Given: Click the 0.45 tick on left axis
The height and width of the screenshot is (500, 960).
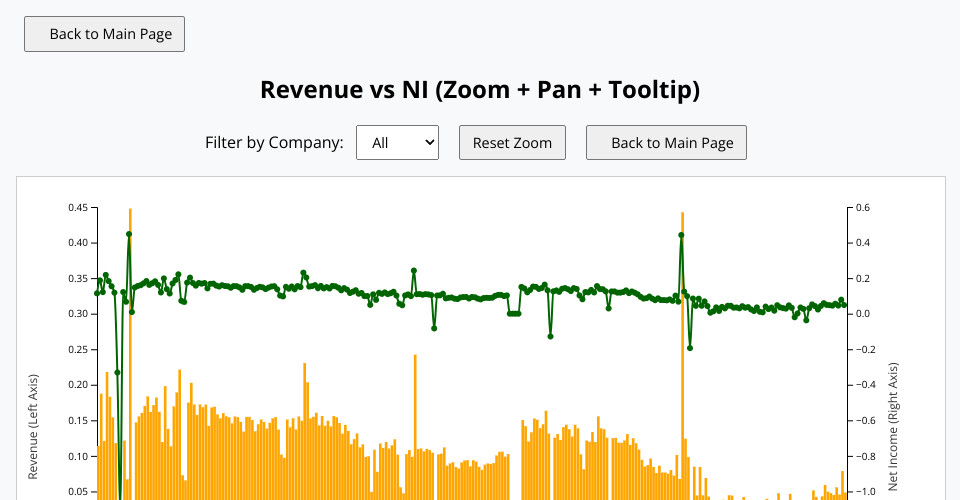Looking at the screenshot, I should coord(77,207).
